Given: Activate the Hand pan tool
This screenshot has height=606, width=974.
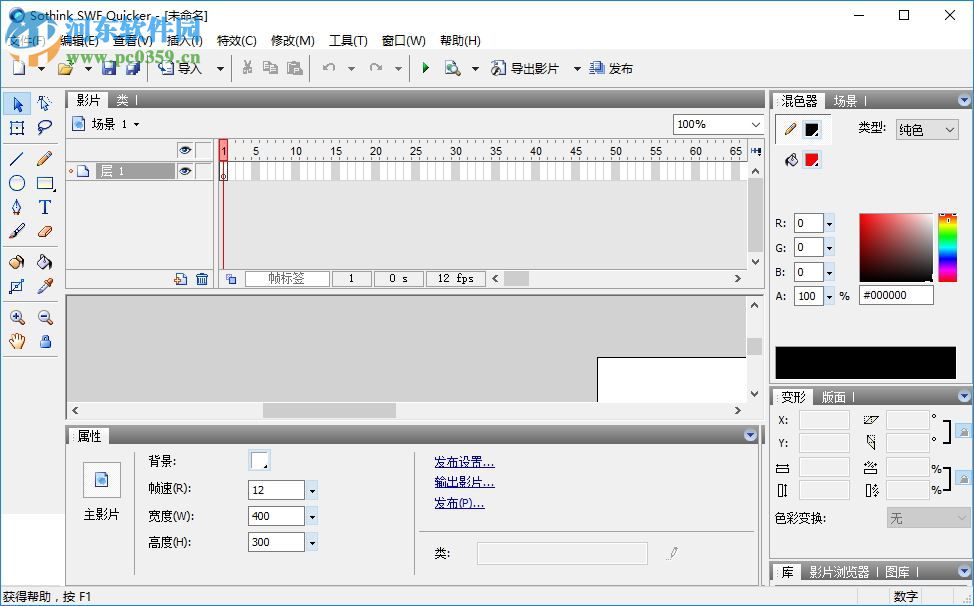Looking at the screenshot, I should point(16,342).
